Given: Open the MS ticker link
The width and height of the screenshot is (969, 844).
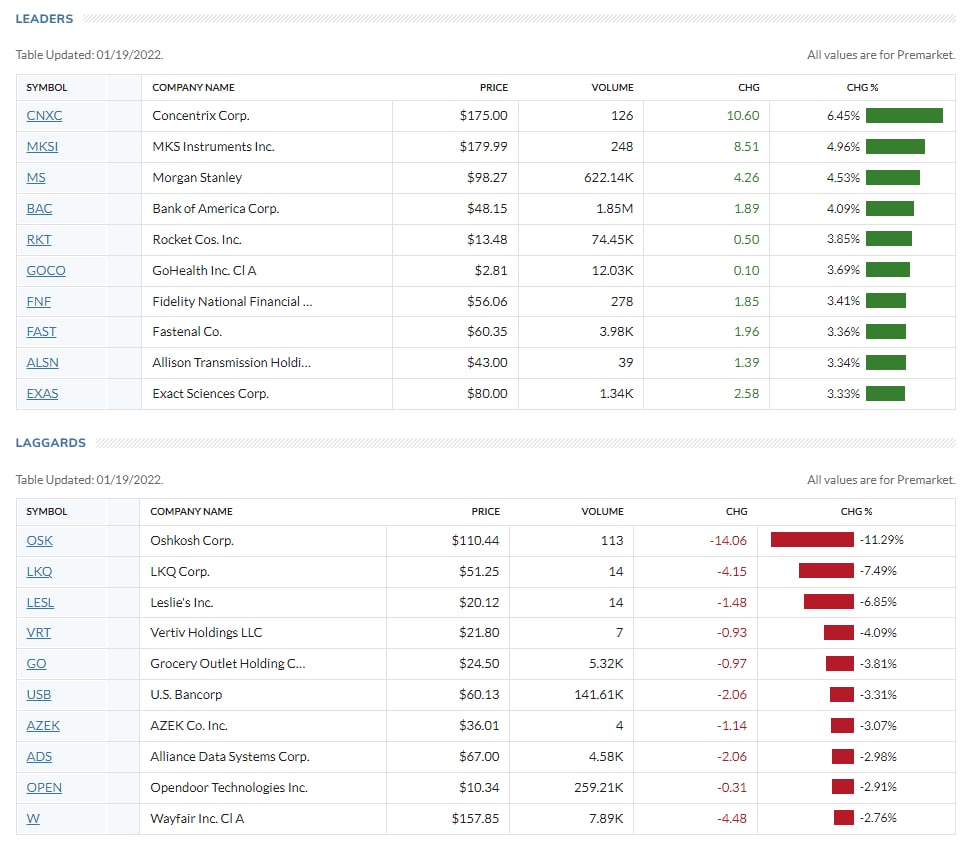Looking at the screenshot, I should pos(36,178).
